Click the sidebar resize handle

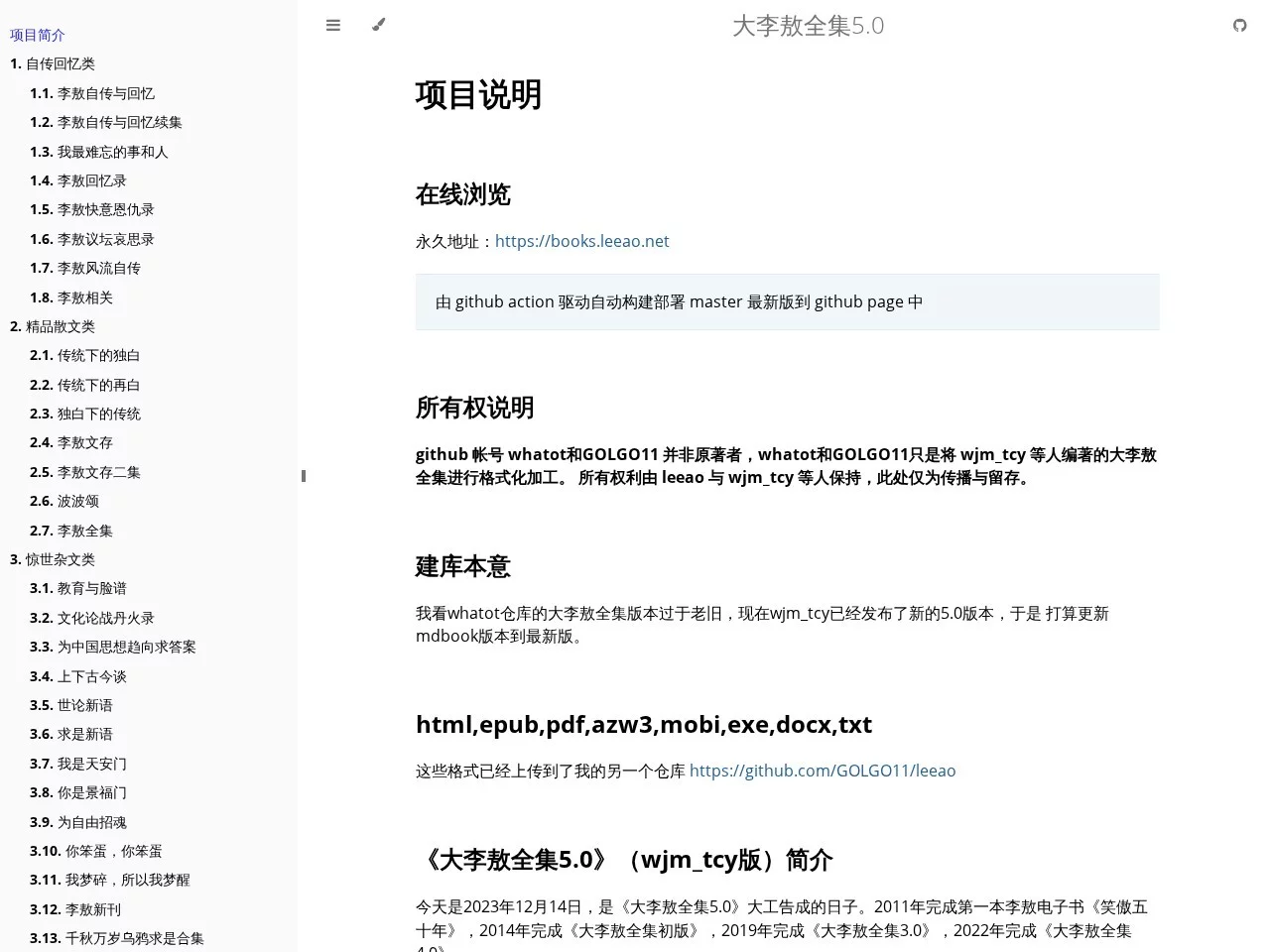(303, 476)
